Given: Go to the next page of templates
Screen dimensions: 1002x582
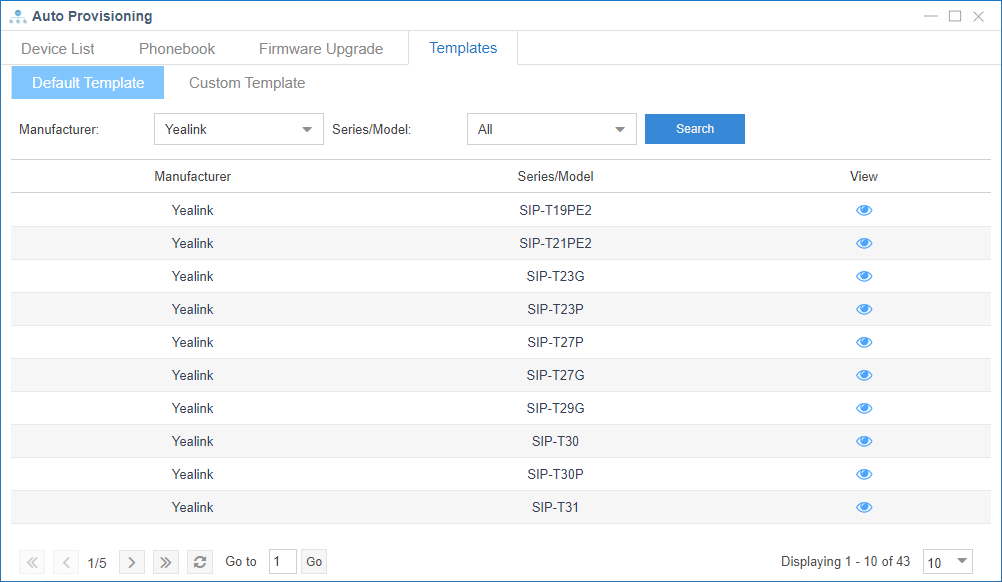Looking at the screenshot, I should pos(132,562).
